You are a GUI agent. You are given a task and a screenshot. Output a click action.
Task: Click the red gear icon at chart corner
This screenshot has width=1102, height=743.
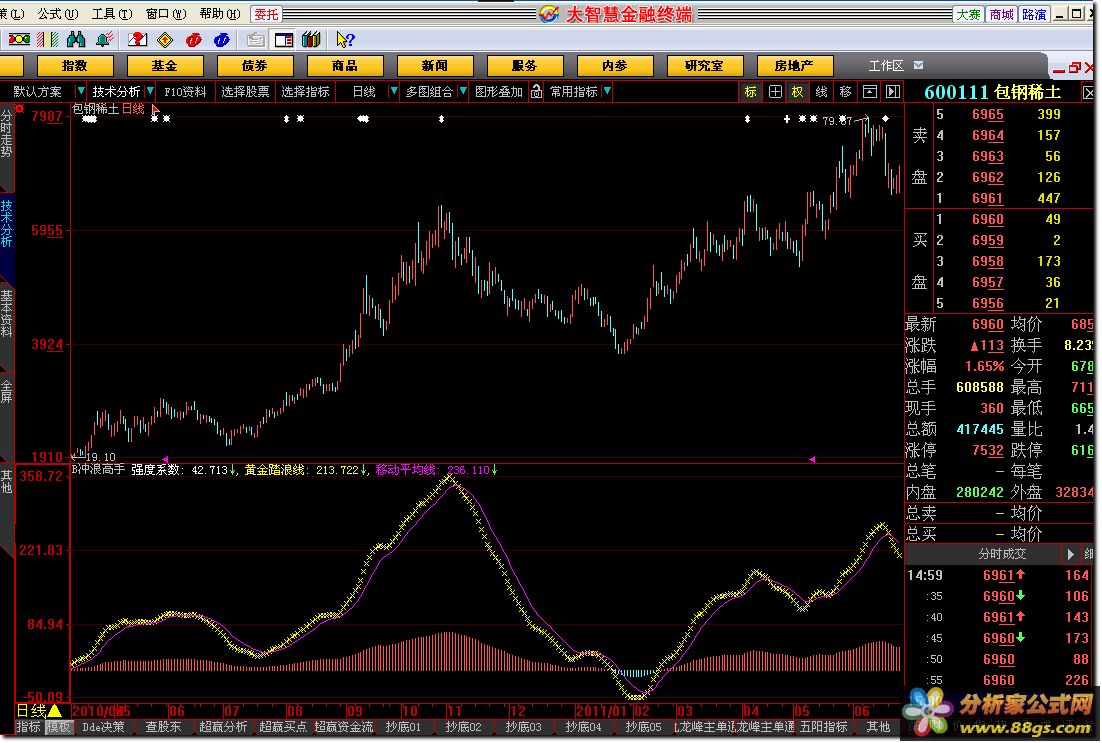pyautogui.click(x=20, y=108)
